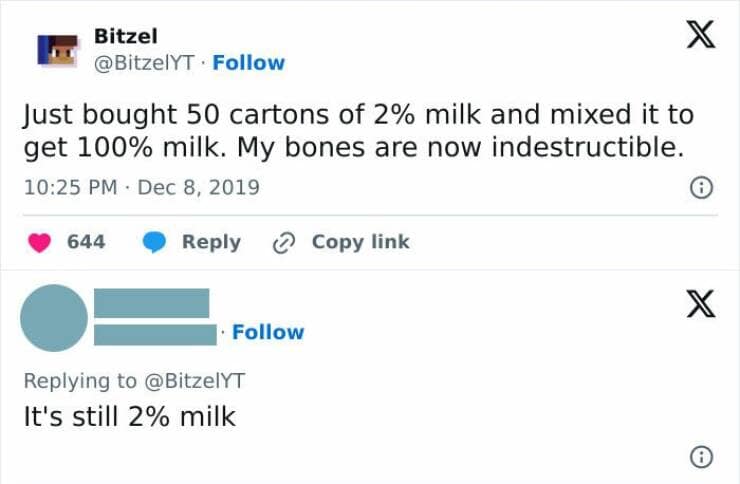Follow the BitzelYT account

tap(248, 63)
